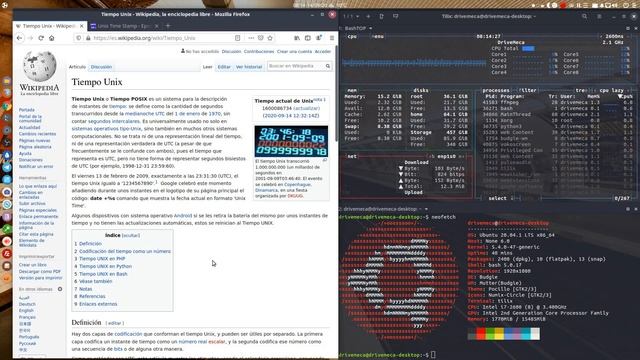
Task: Open neofetch pane title dropdown
Action: 426,209
